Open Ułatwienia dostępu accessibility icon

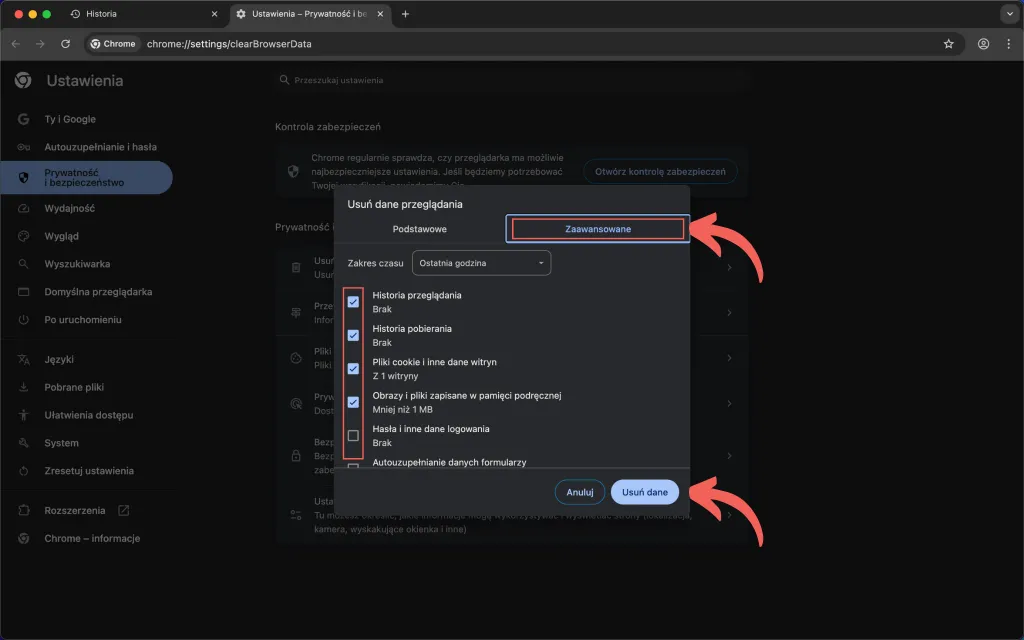(x=22, y=415)
